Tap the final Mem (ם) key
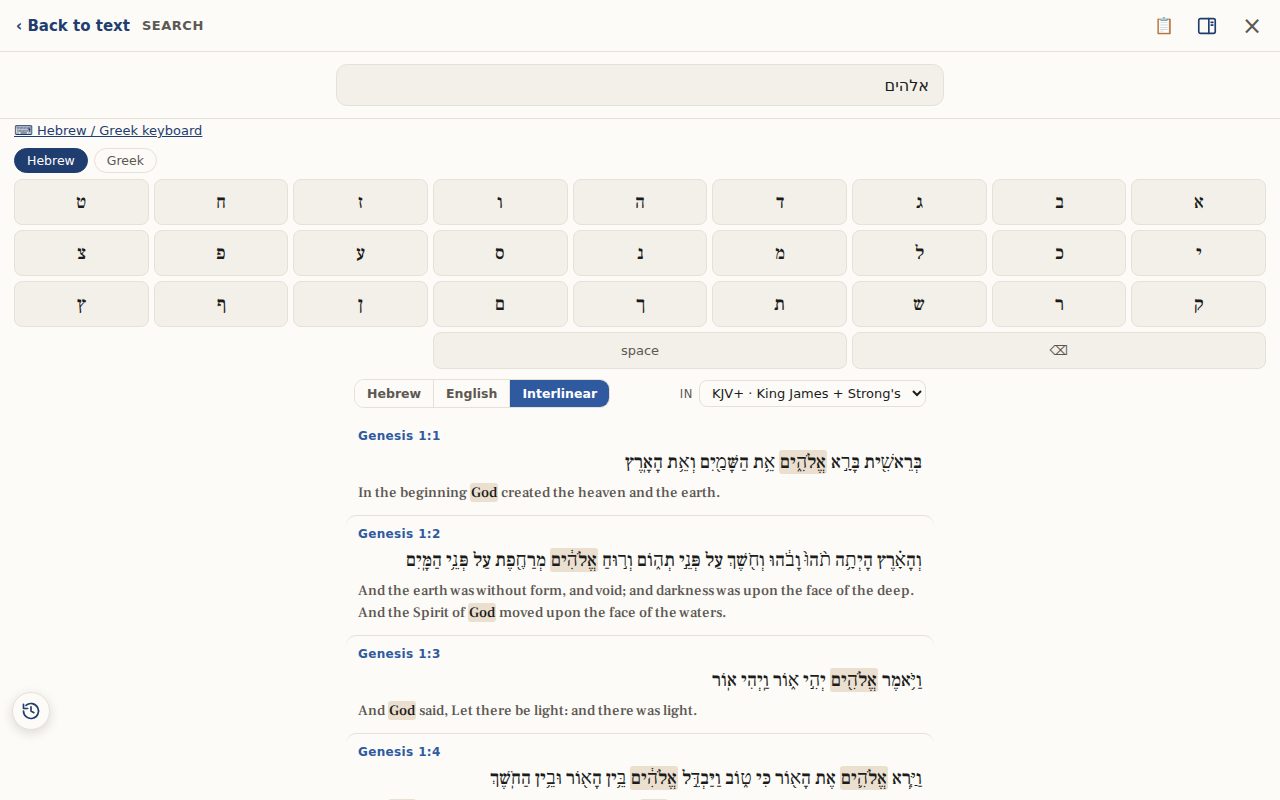 click(x=500, y=304)
